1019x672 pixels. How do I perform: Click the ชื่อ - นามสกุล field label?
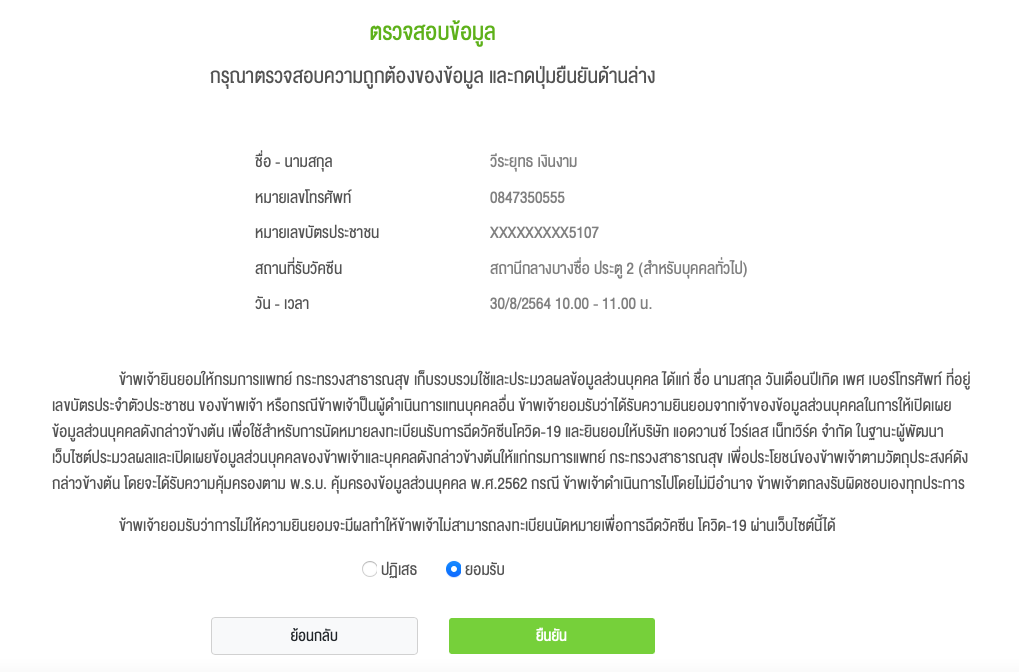[294, 161]
